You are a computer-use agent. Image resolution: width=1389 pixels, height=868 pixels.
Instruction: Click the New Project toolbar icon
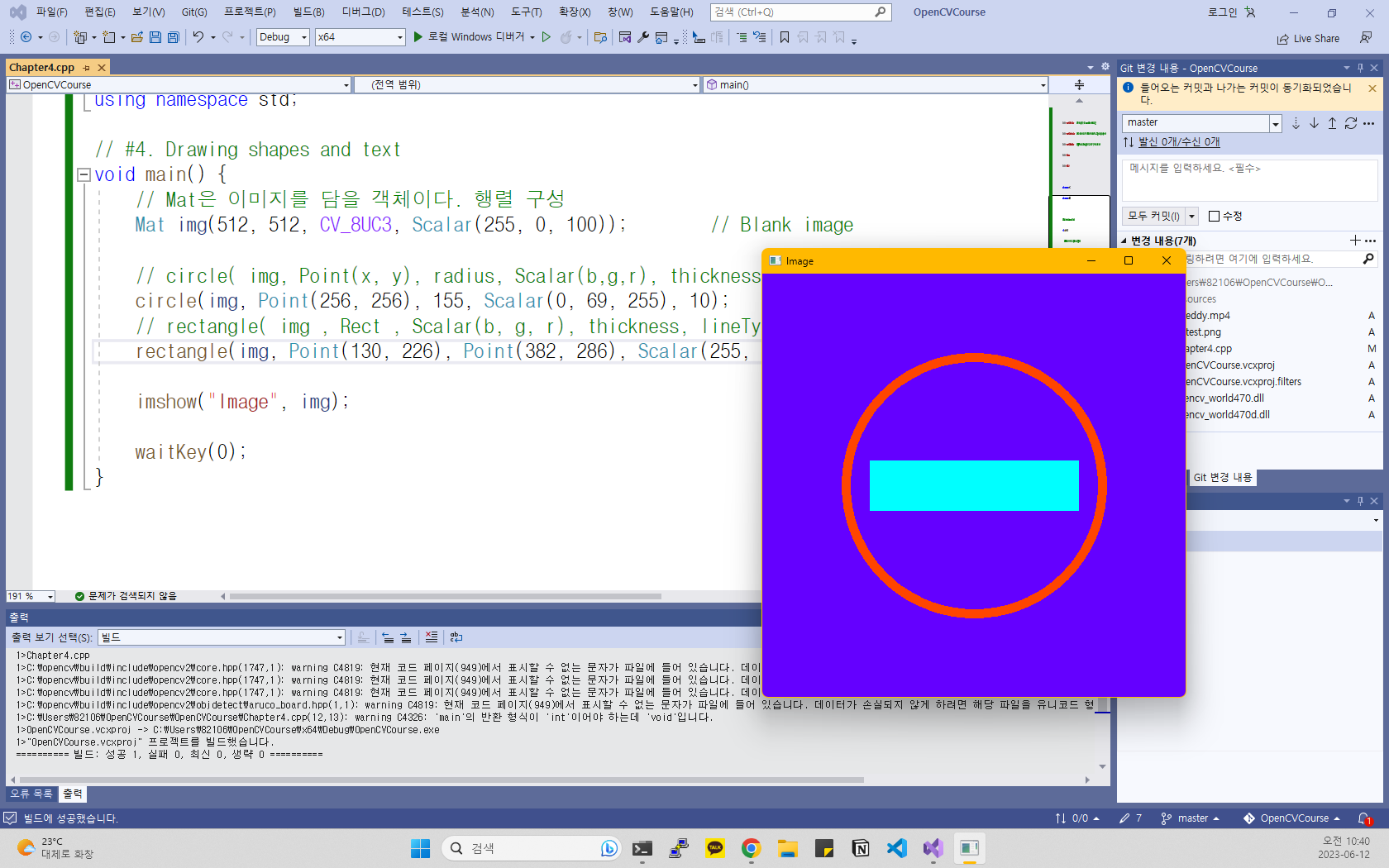pos(80,37)
